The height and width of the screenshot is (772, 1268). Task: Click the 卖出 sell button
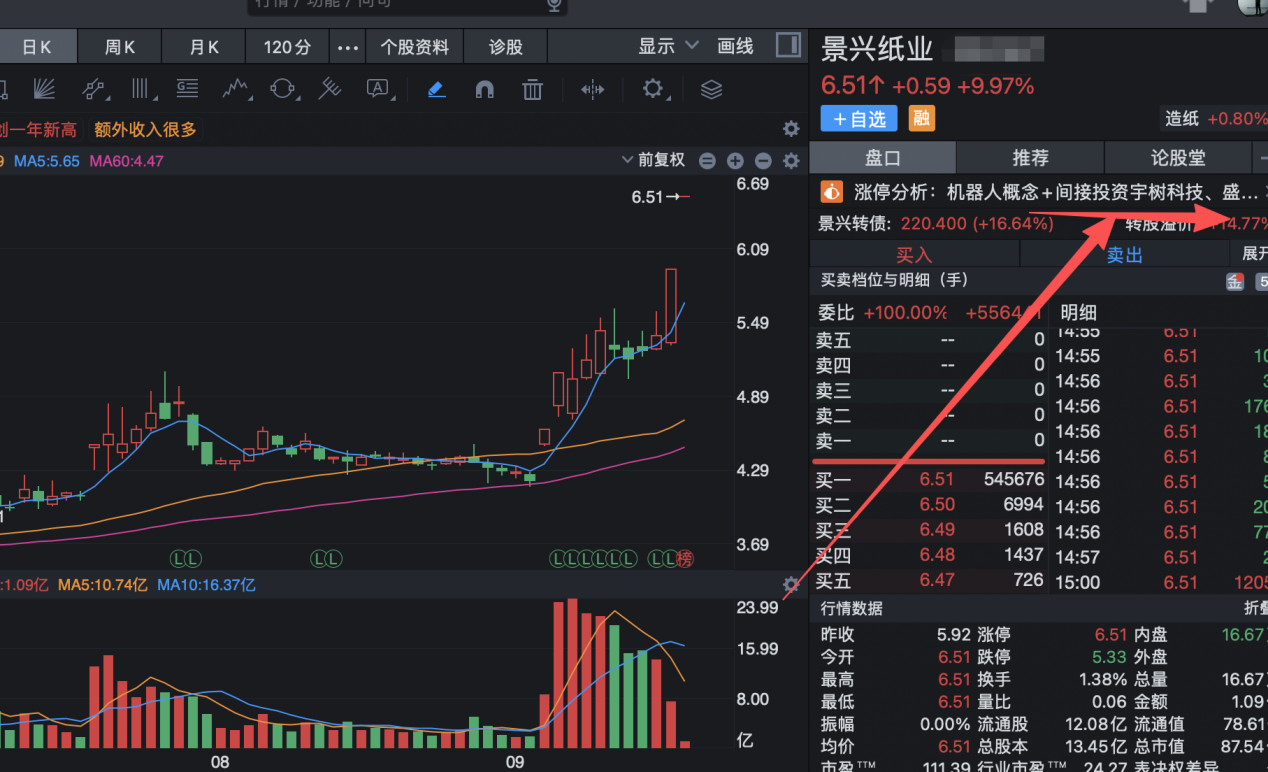pos(1125,255)
